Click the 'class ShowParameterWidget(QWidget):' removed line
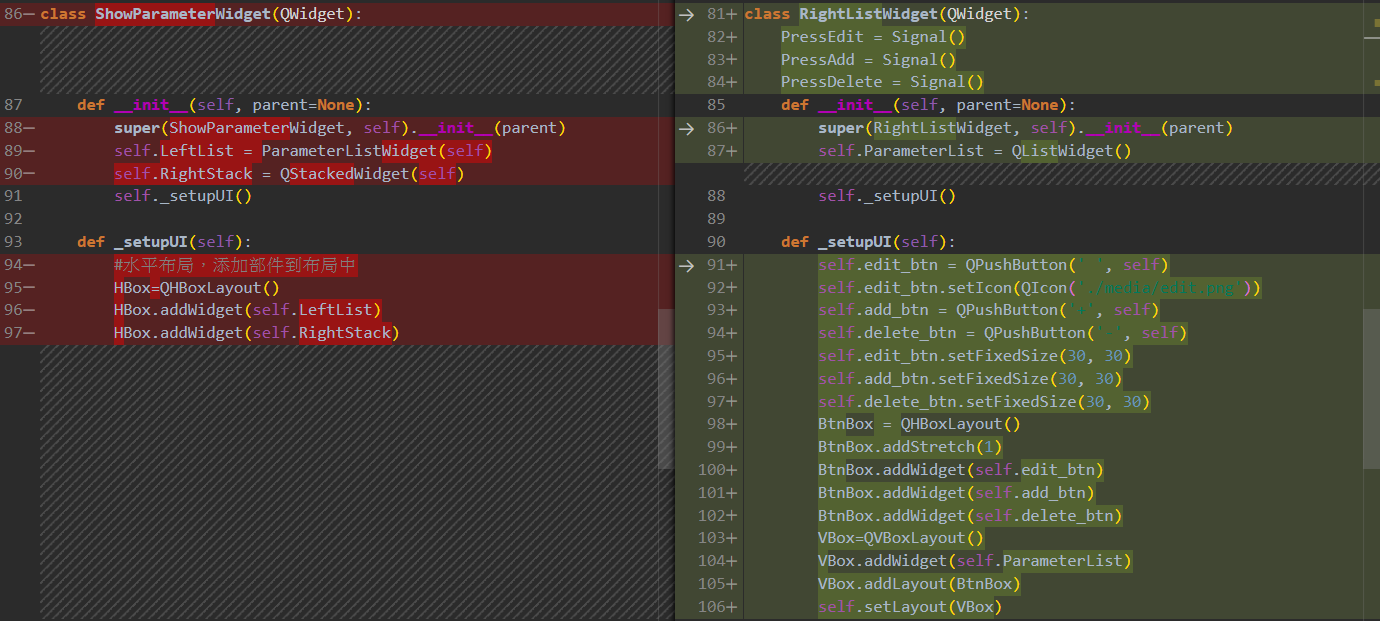 [201, 14]
